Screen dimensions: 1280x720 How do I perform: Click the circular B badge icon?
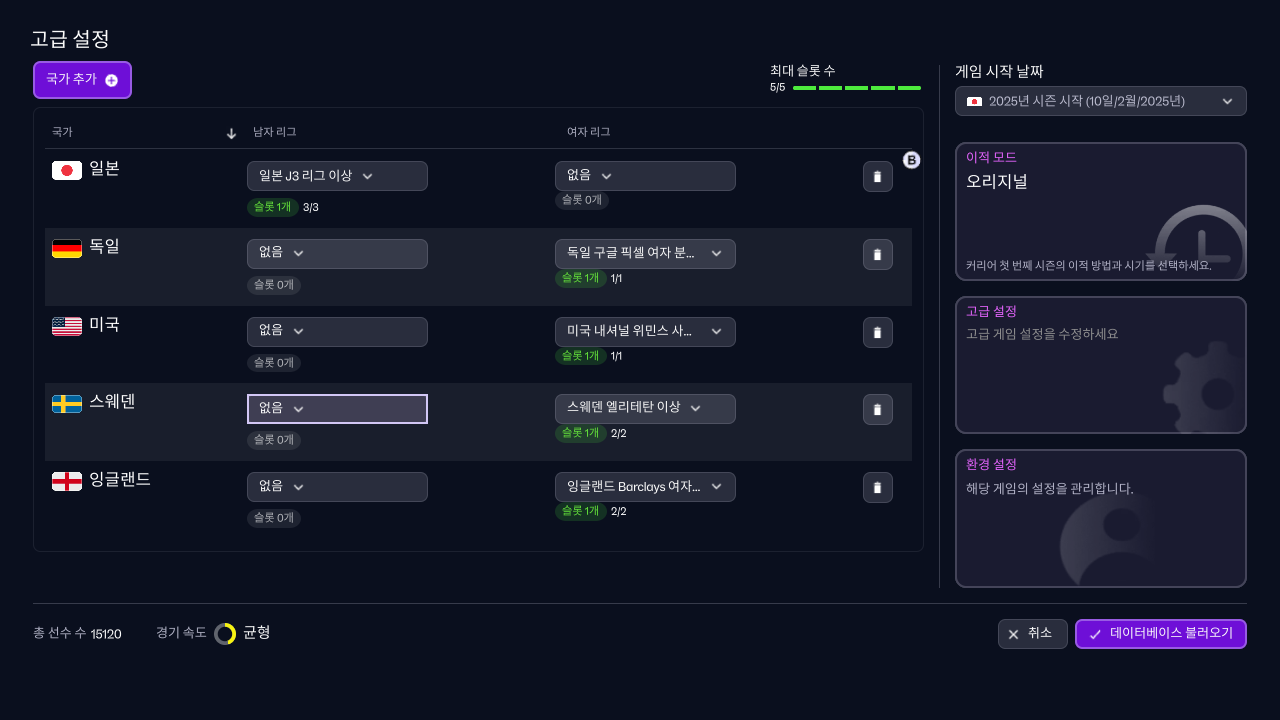(911, 160)
